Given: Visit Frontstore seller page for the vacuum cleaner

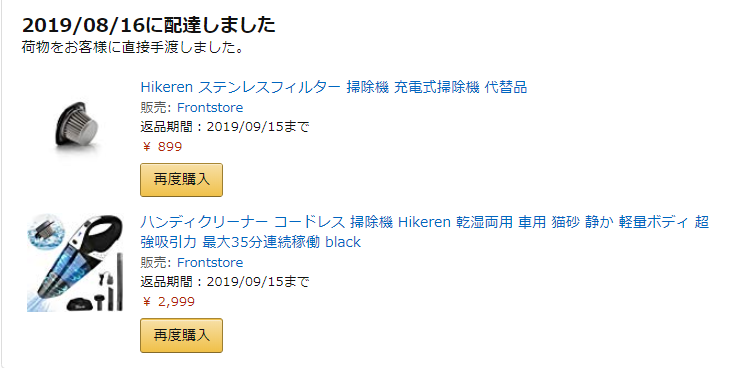Looking at the screenshot, I should tap(210, 263).
